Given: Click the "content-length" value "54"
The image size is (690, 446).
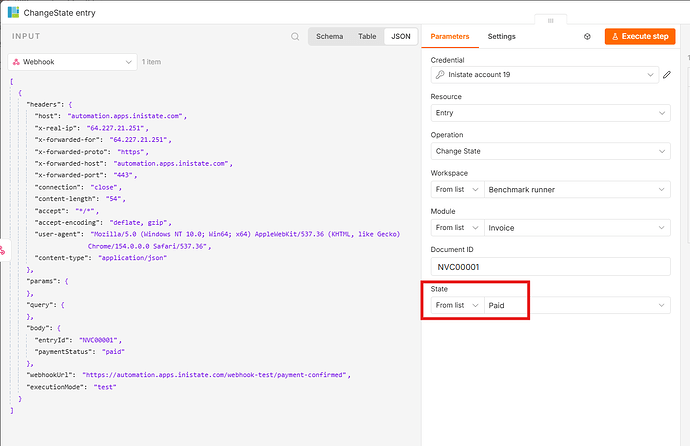Looking at the screenshot, I should [x=114, y=199].
